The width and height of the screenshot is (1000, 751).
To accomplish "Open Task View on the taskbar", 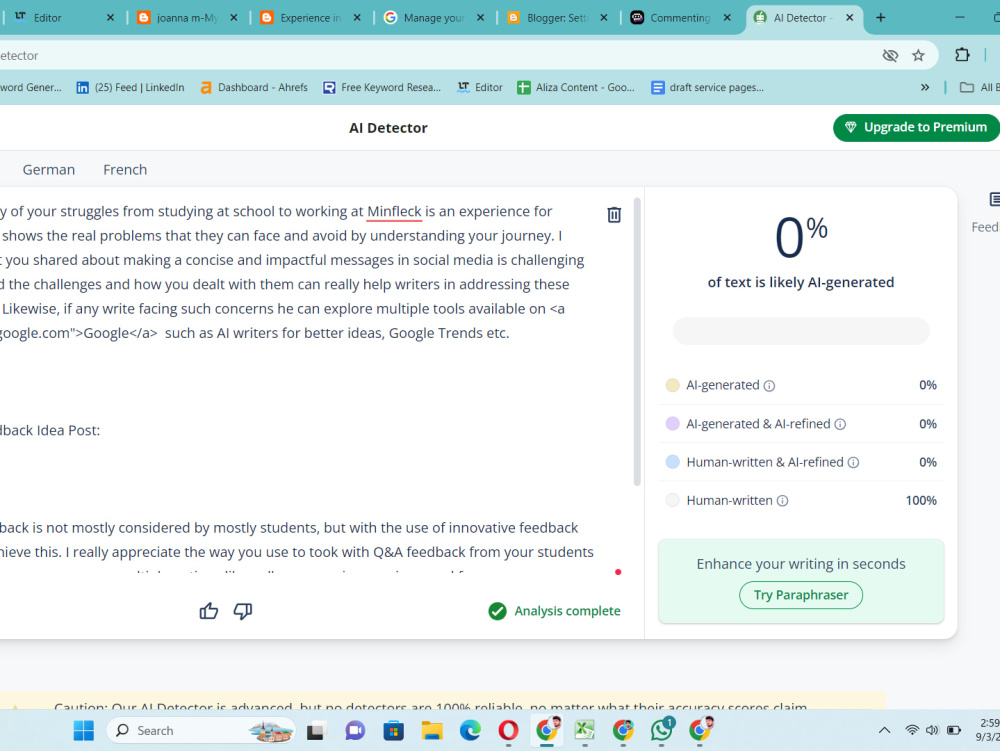I will (316, 731).
